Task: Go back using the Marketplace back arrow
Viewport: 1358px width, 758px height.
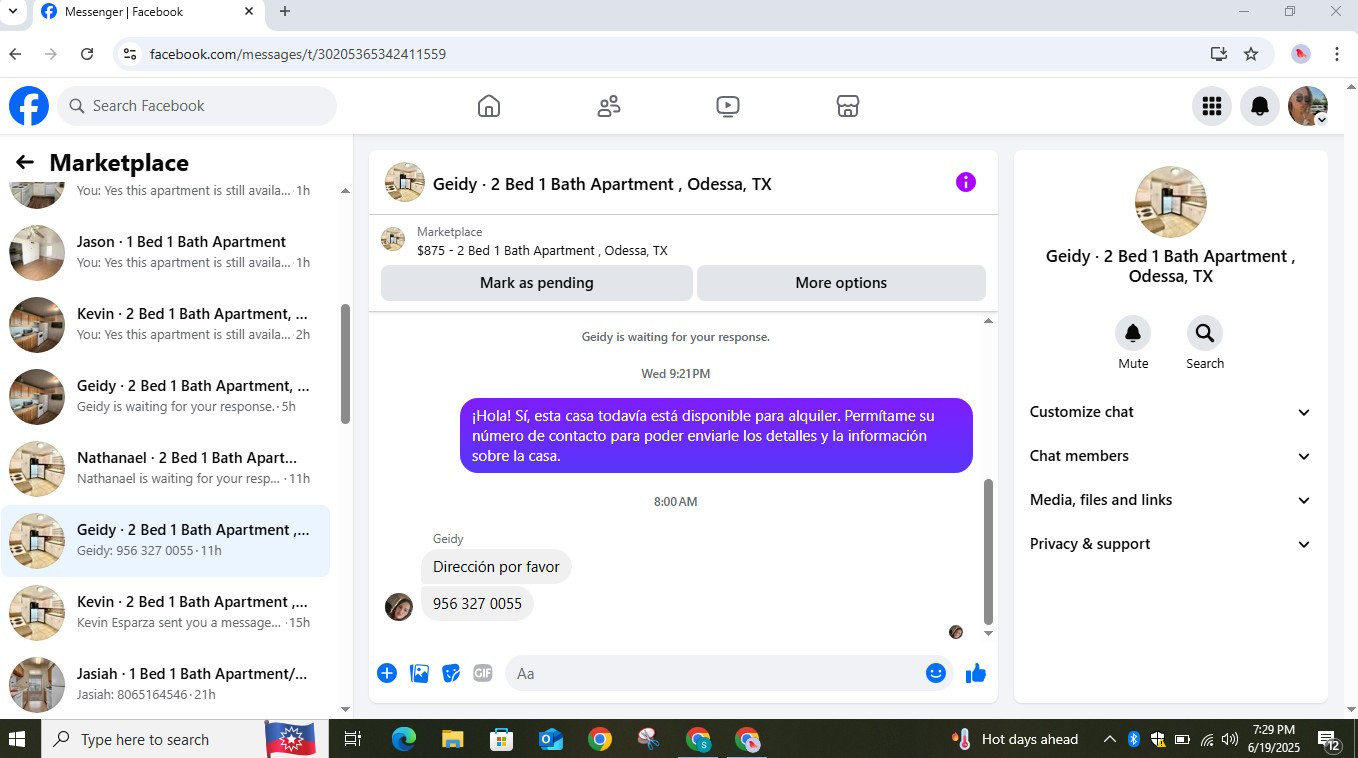Action: pyautogui.click(x=25, y=162)
